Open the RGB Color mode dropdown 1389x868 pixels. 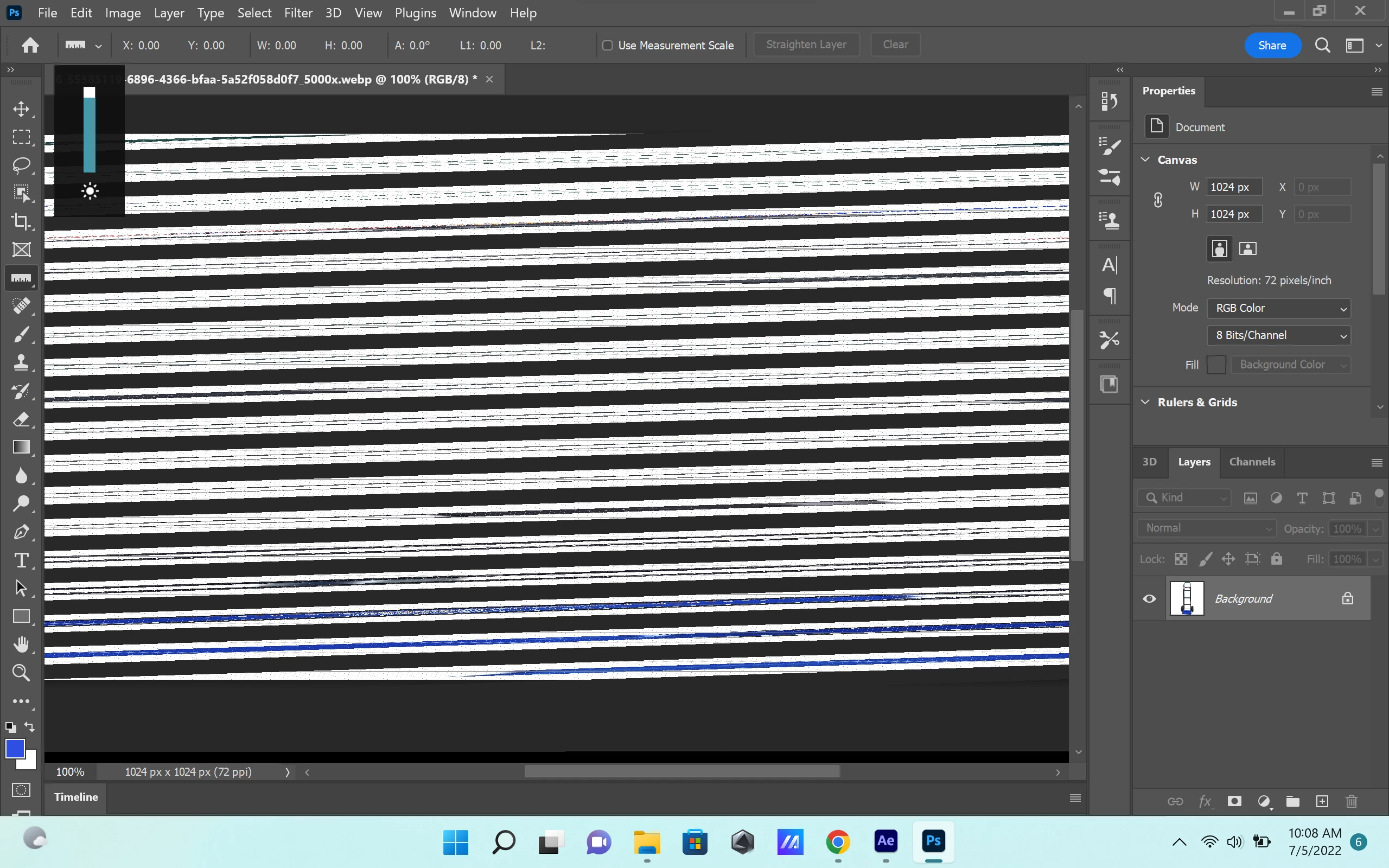[1279, 308]
